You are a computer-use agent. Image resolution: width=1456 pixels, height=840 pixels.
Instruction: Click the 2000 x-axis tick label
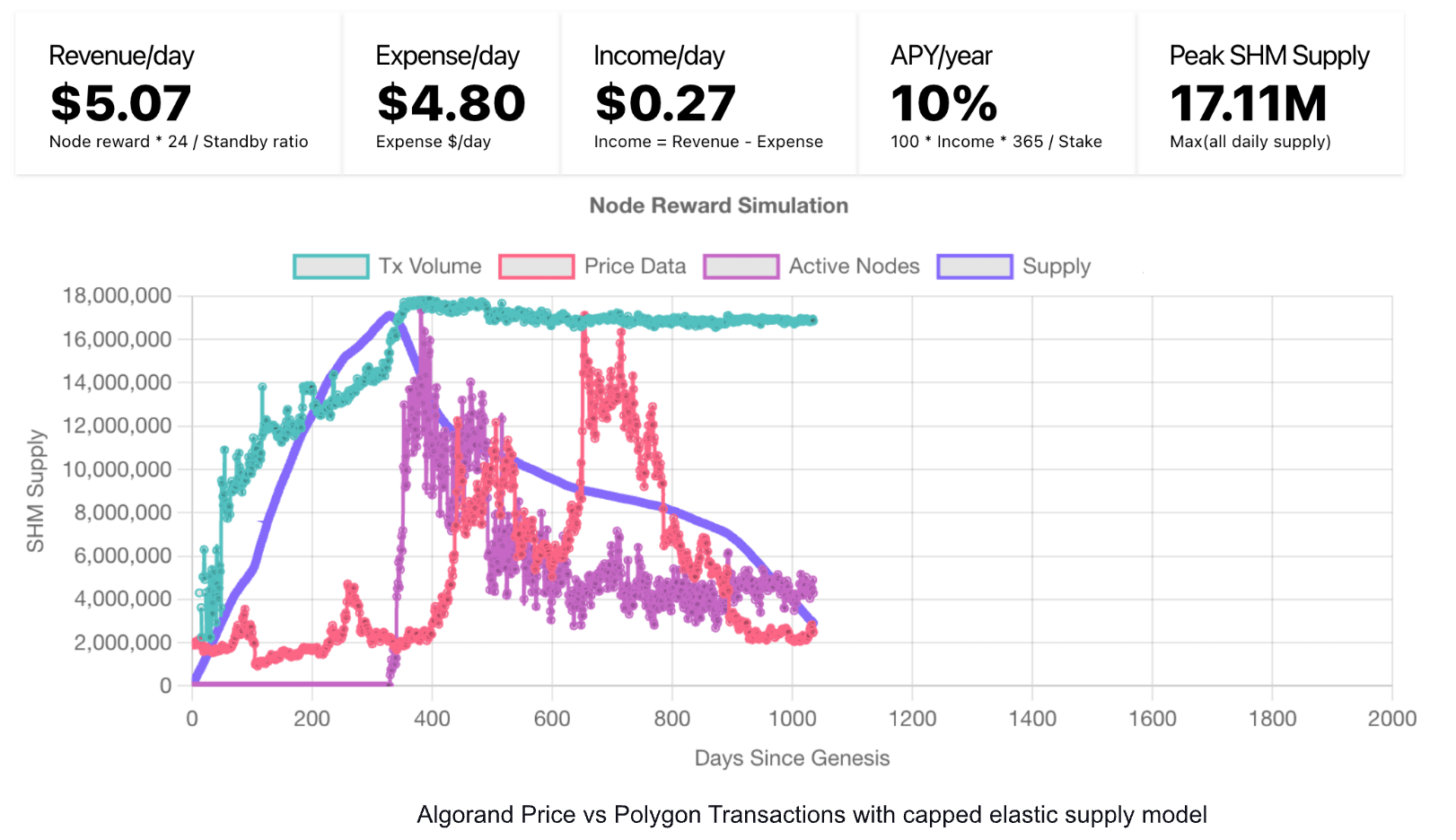(1392, 719)
